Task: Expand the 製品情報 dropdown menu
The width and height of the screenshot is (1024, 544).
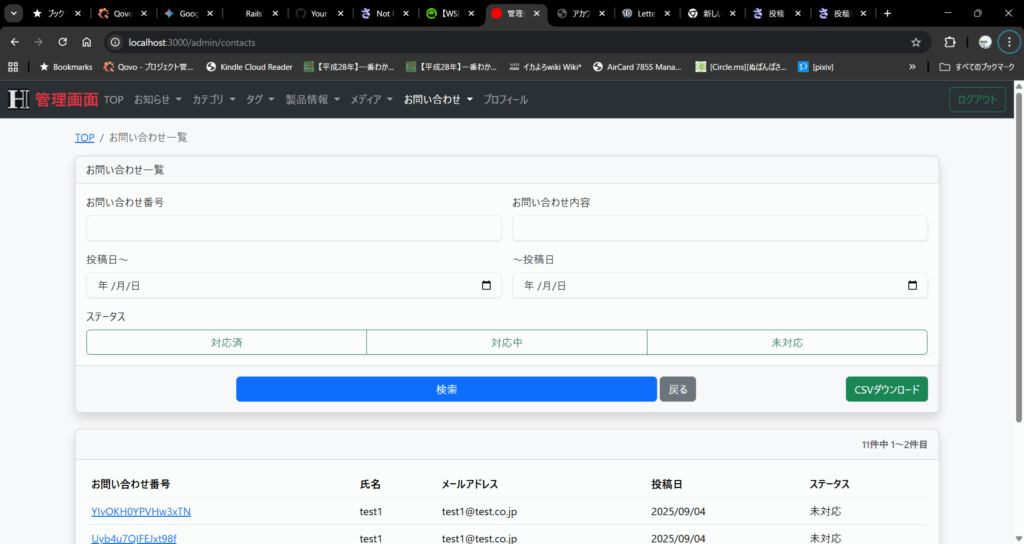Action: click(x=312, y=100)
